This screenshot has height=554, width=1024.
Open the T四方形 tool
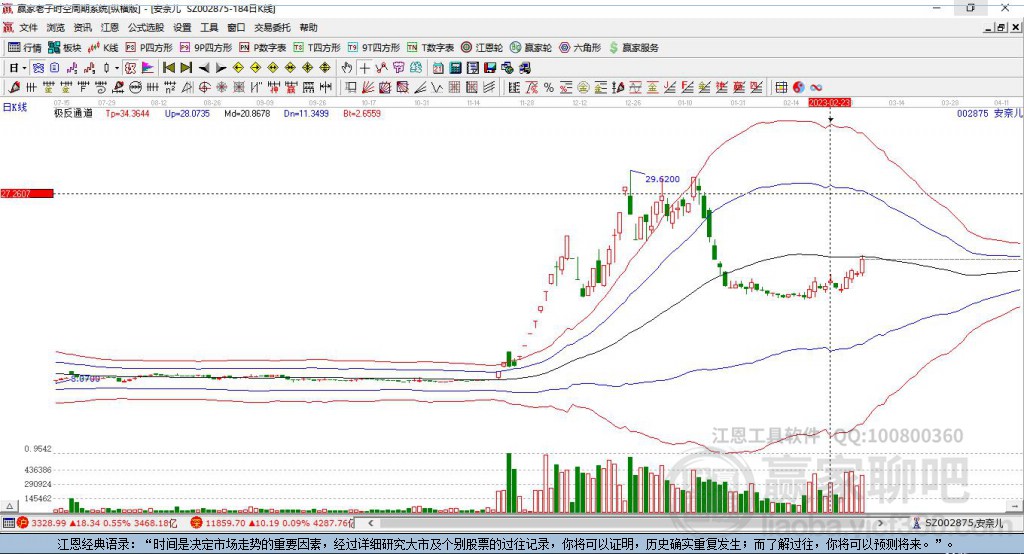pos(317,48)
